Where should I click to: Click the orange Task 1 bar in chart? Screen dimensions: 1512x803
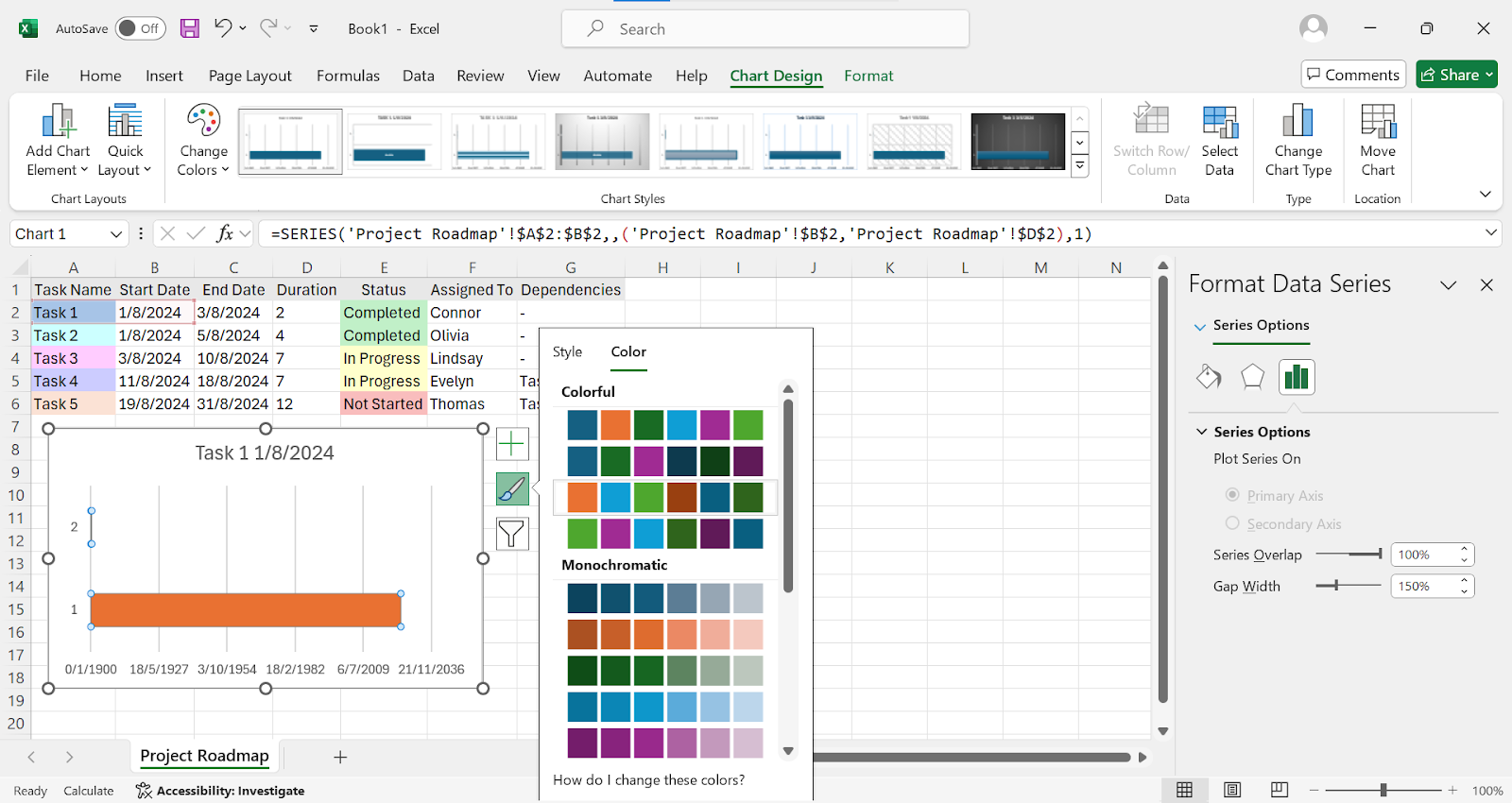[x=246, y=610]
